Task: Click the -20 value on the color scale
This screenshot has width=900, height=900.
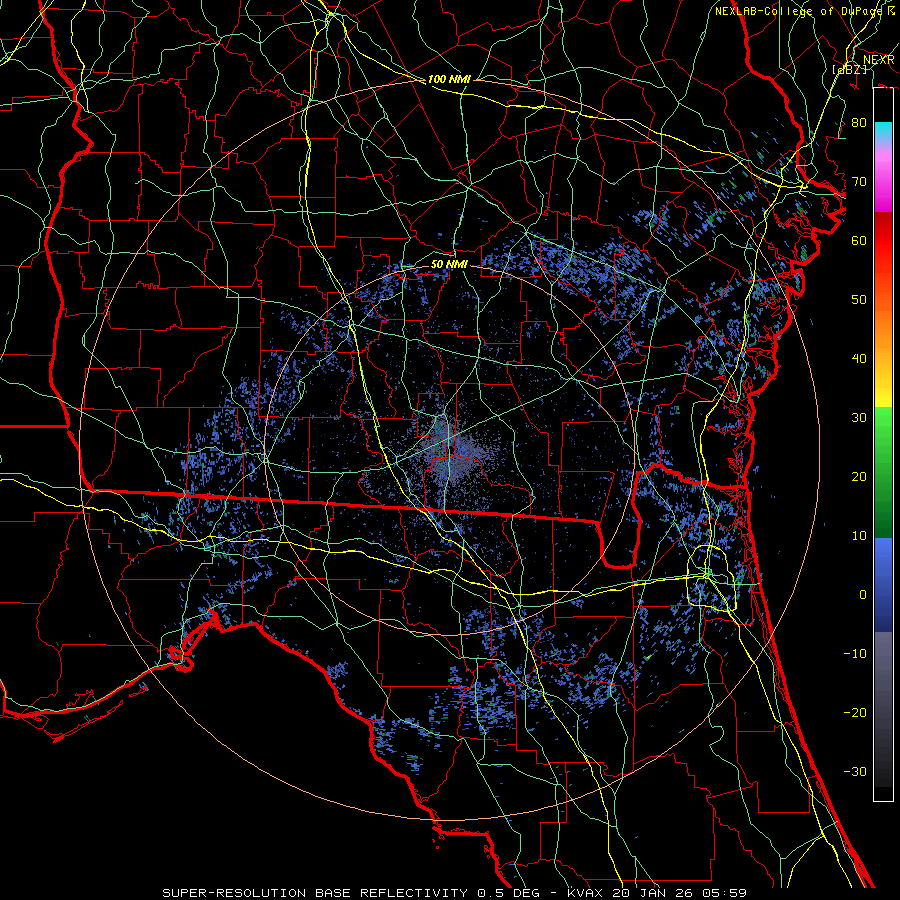Action: coord(855,712)
